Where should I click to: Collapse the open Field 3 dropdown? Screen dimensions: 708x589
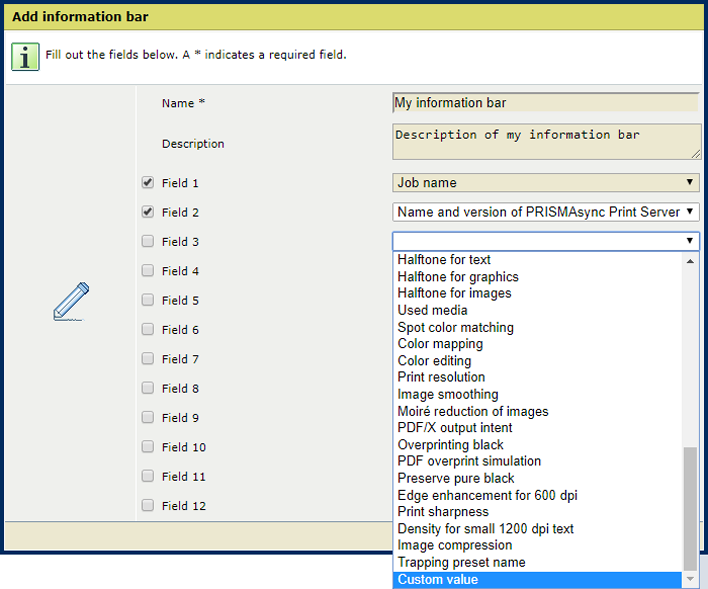545,241
